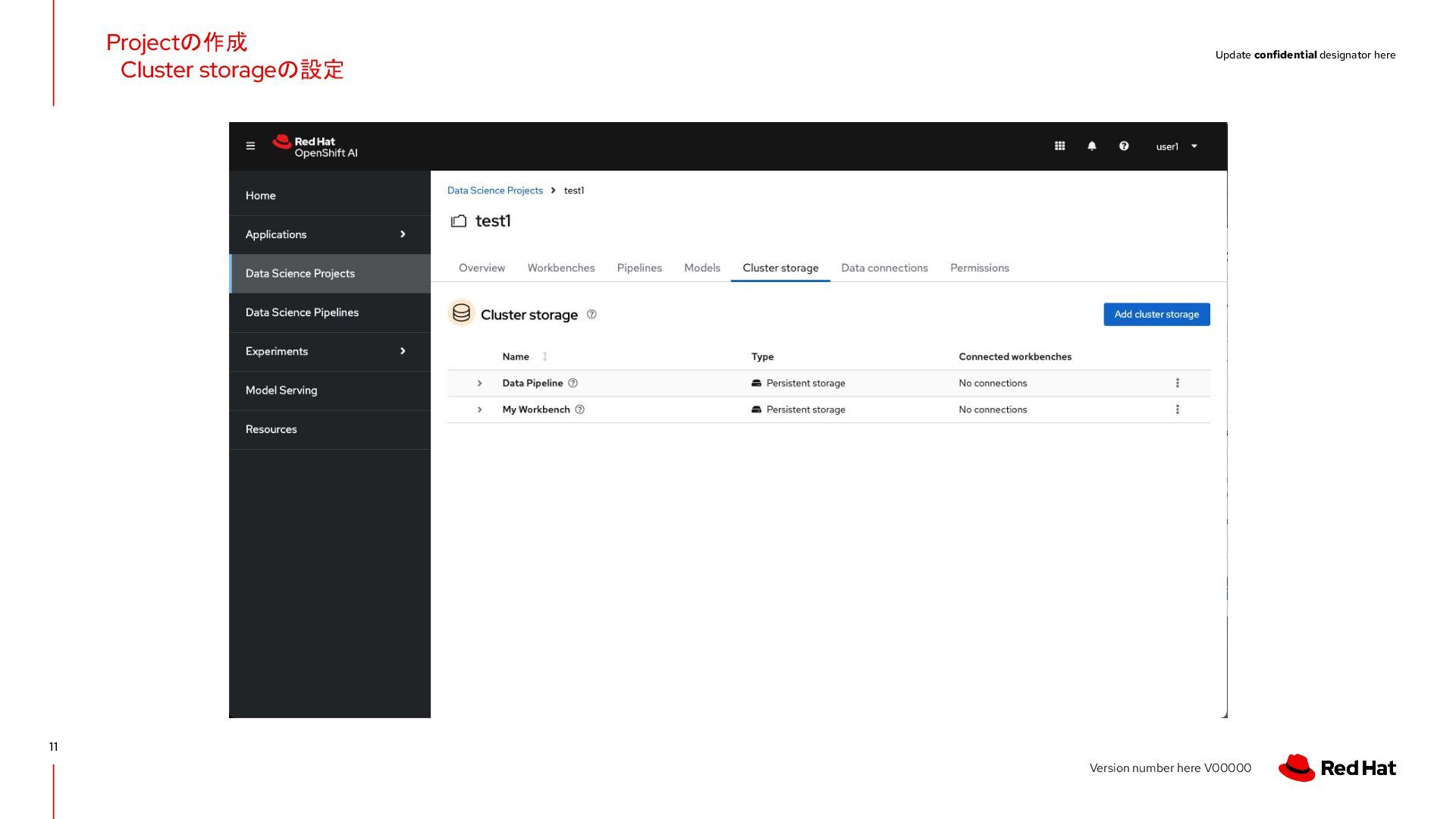Open the help icon beside Data Pipeline
Screen dimensions: 1456x819
573,383
